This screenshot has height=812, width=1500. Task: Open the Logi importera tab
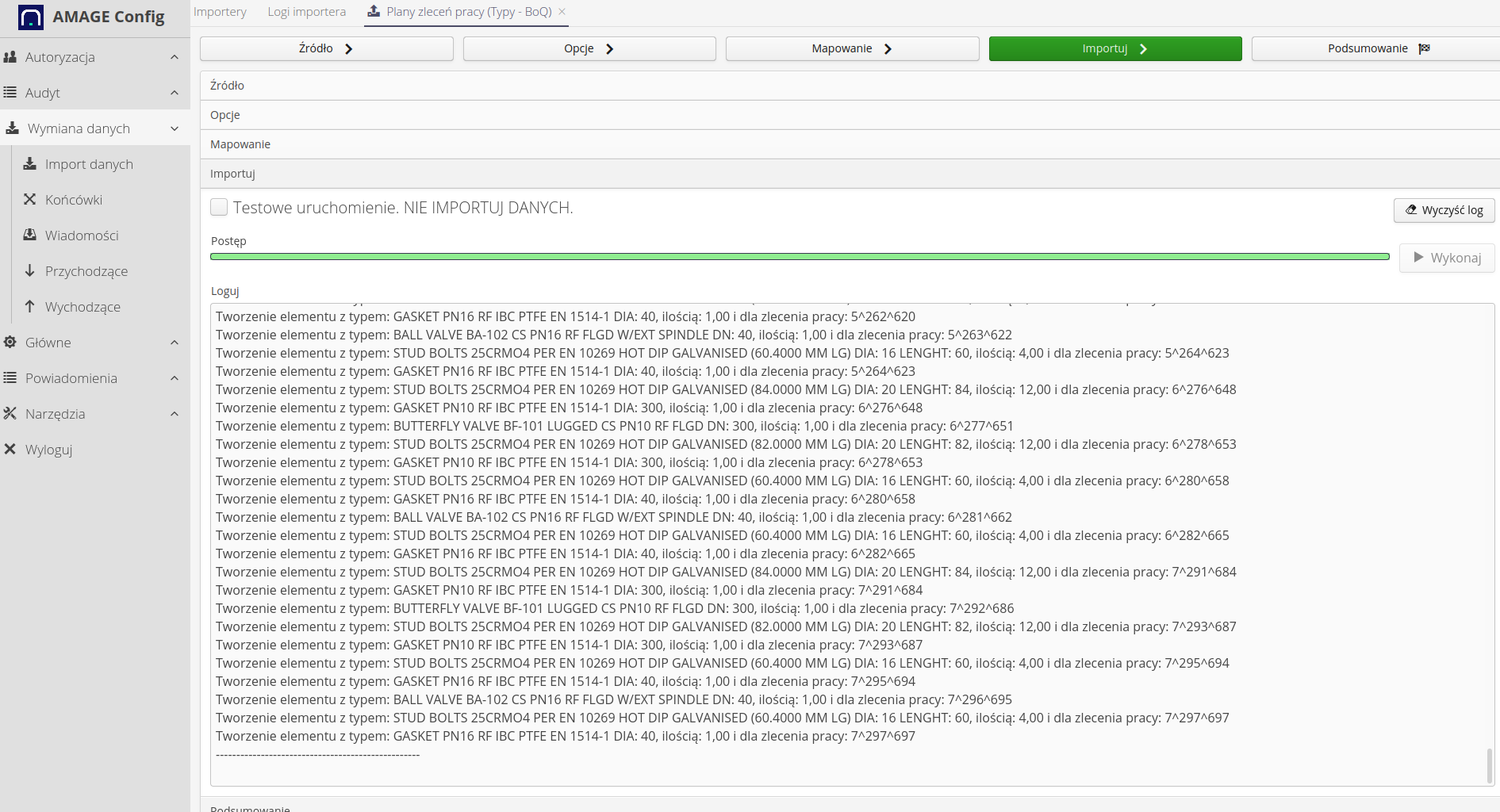[306, 12]
